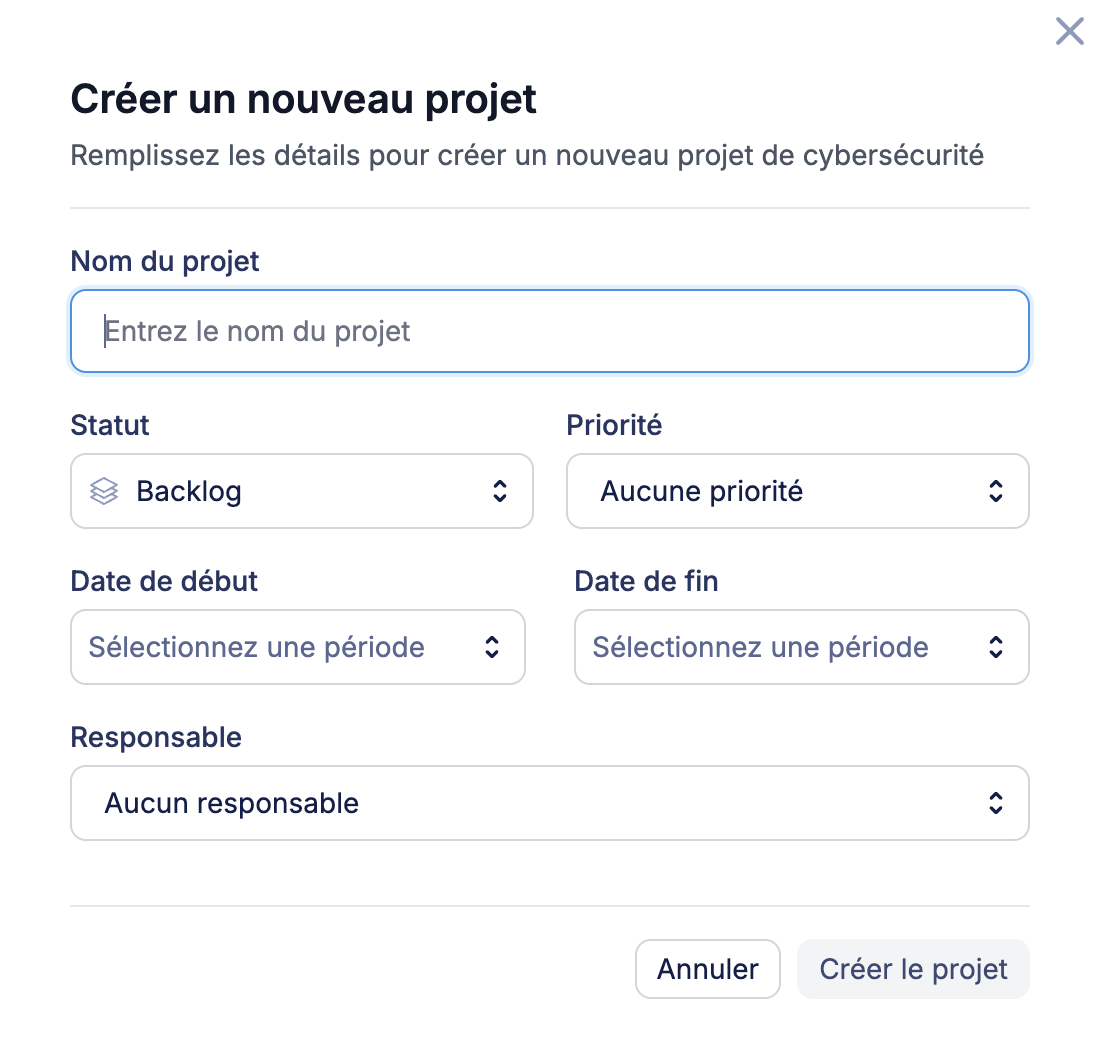Click the Priorité field label
The image size is (1104, 1044).
[614, 425]
